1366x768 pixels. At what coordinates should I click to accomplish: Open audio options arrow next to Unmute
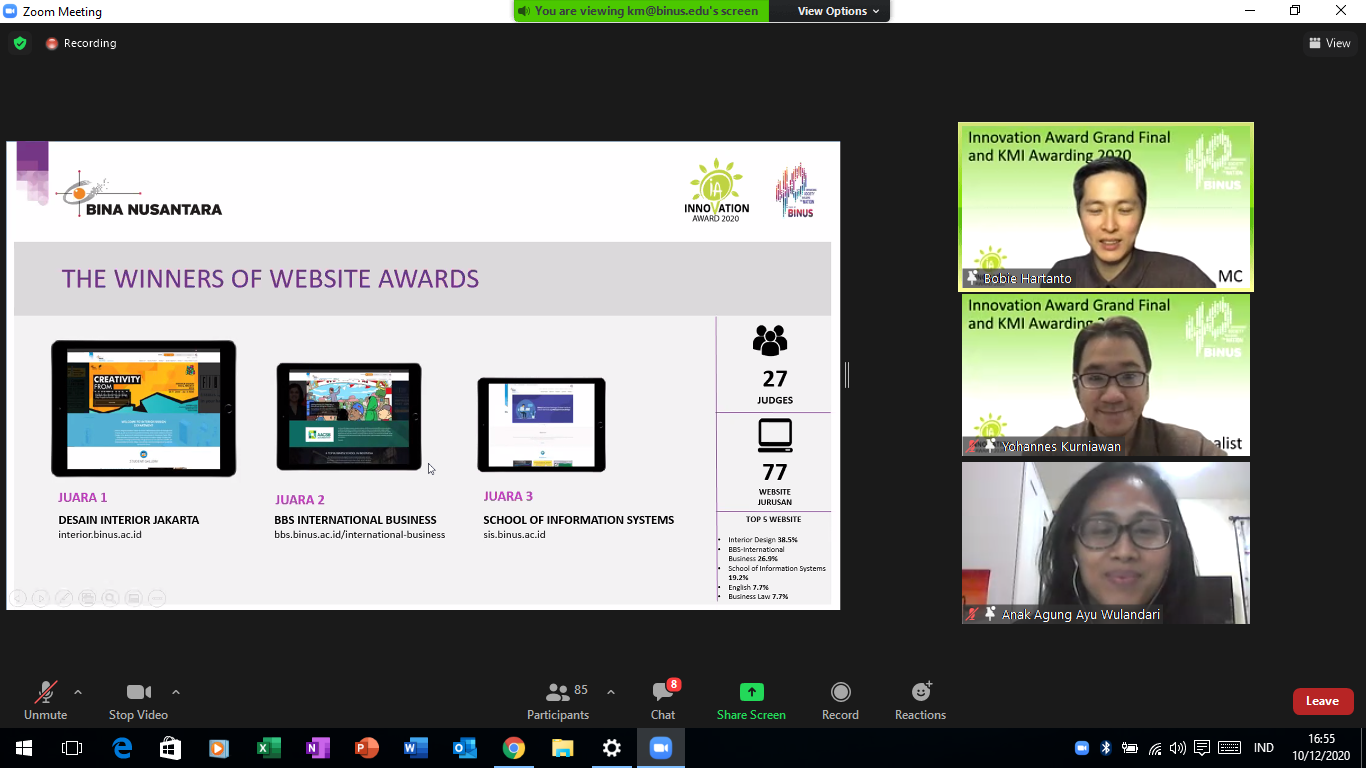coord(78,692)
